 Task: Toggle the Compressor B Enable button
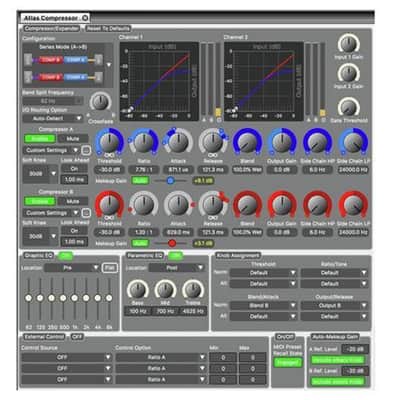click(x=40, y=201)
